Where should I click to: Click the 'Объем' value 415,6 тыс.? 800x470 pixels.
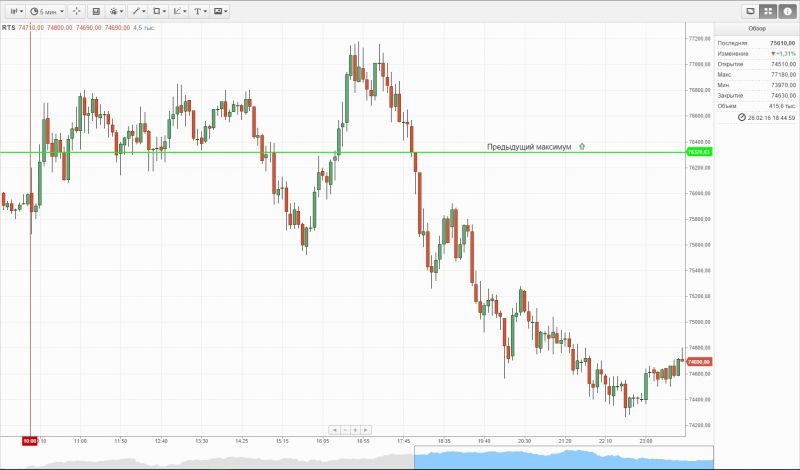pos(782,106)
